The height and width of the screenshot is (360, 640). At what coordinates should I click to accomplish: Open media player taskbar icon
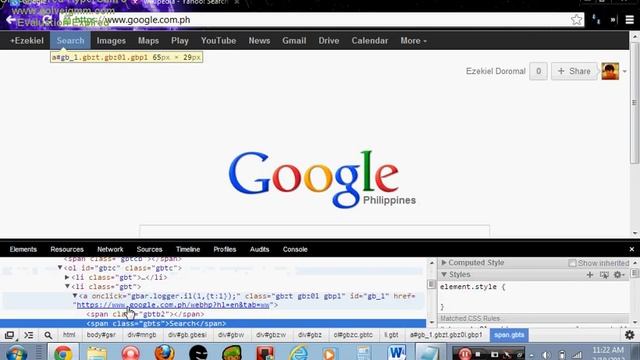(x=330, y=353)
